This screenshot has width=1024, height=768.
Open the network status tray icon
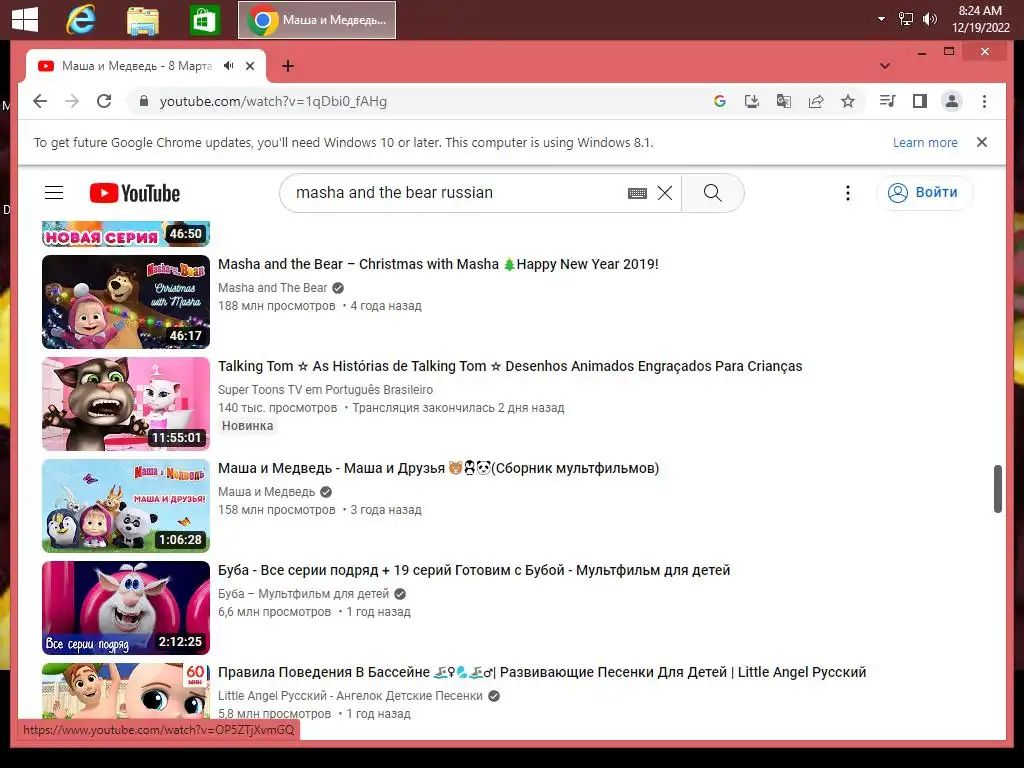click(x=906, y=19)
